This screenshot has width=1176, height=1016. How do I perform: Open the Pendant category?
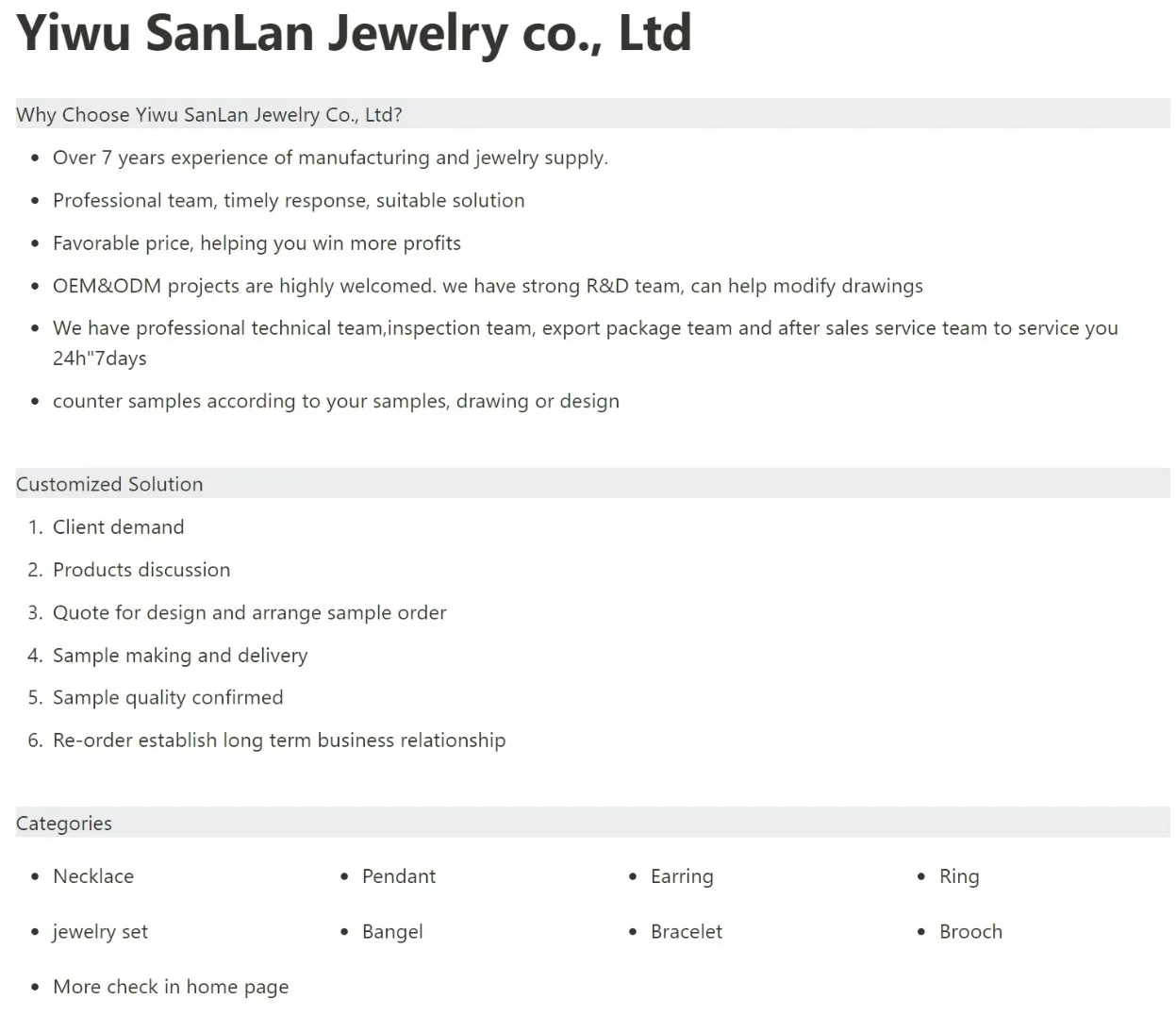(398, 876)
